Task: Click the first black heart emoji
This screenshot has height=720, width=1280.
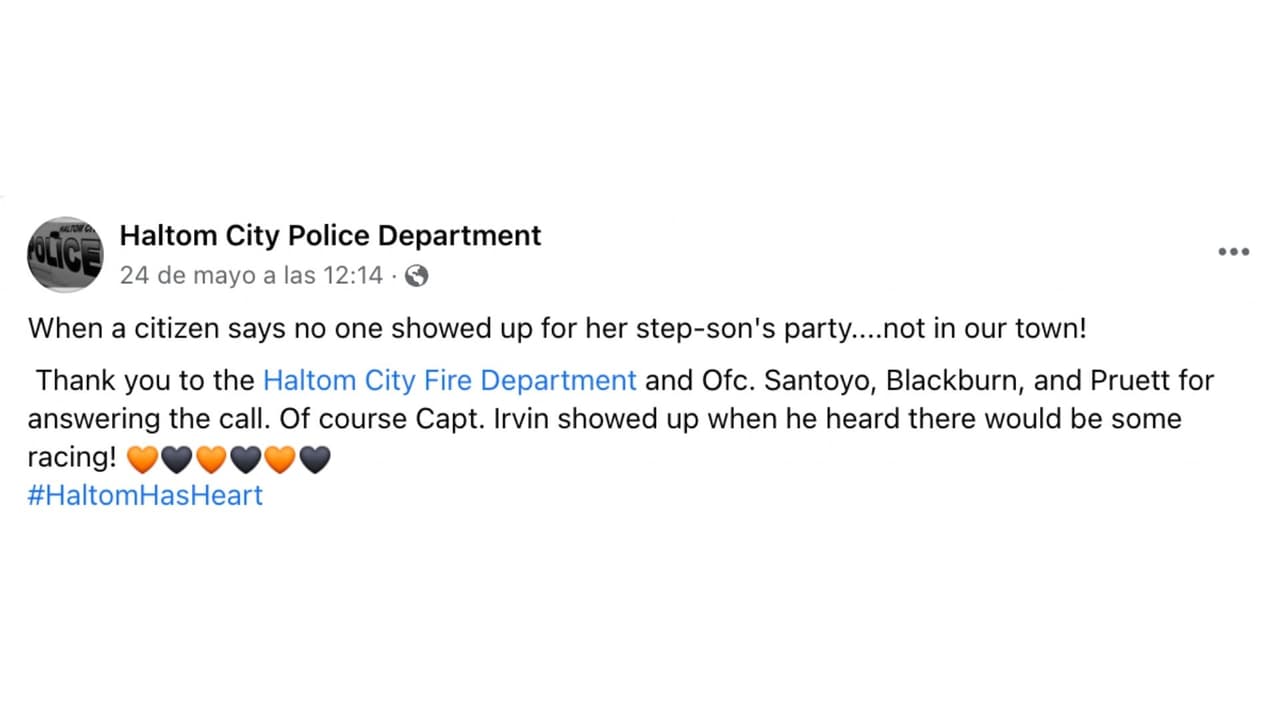Action: point(177,459)
